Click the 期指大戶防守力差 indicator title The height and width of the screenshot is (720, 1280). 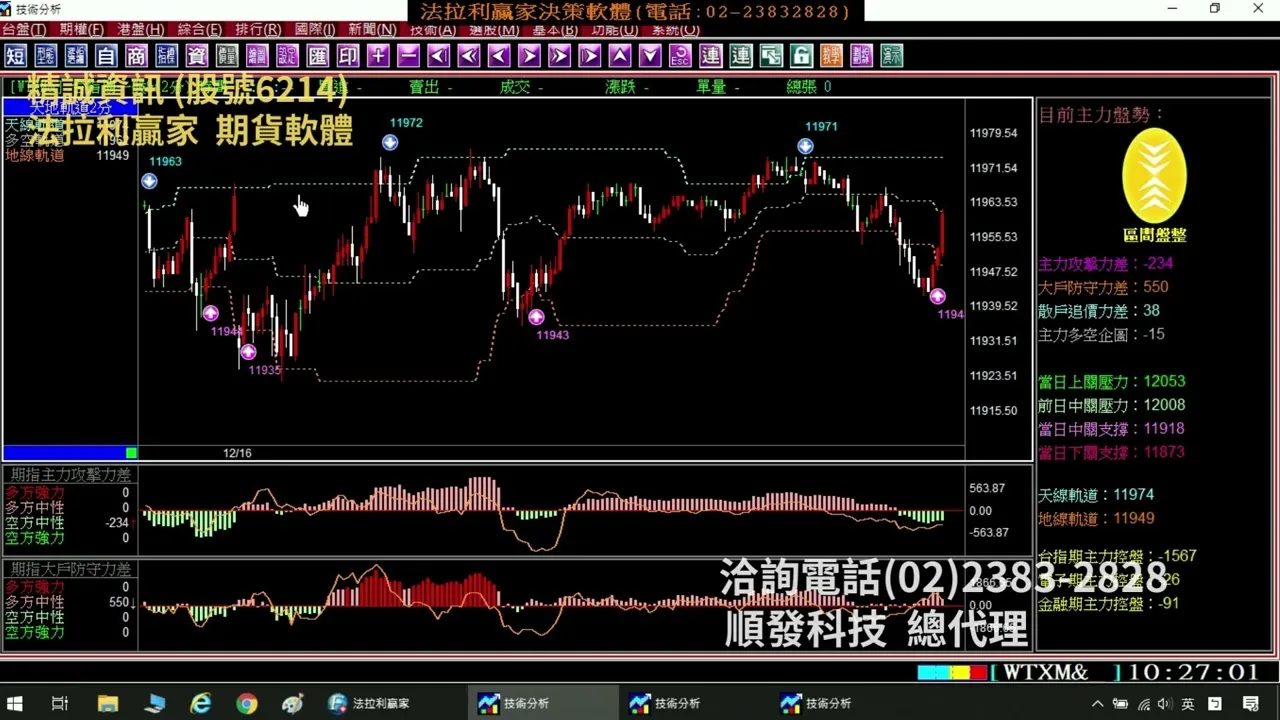click(x=70, y=569)
